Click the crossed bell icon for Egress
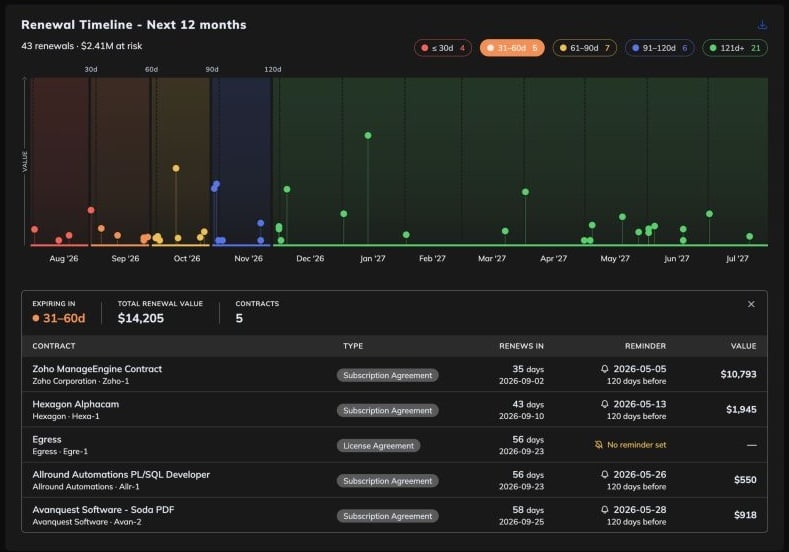Screen dimensions: 789x552 click(599, 445)
